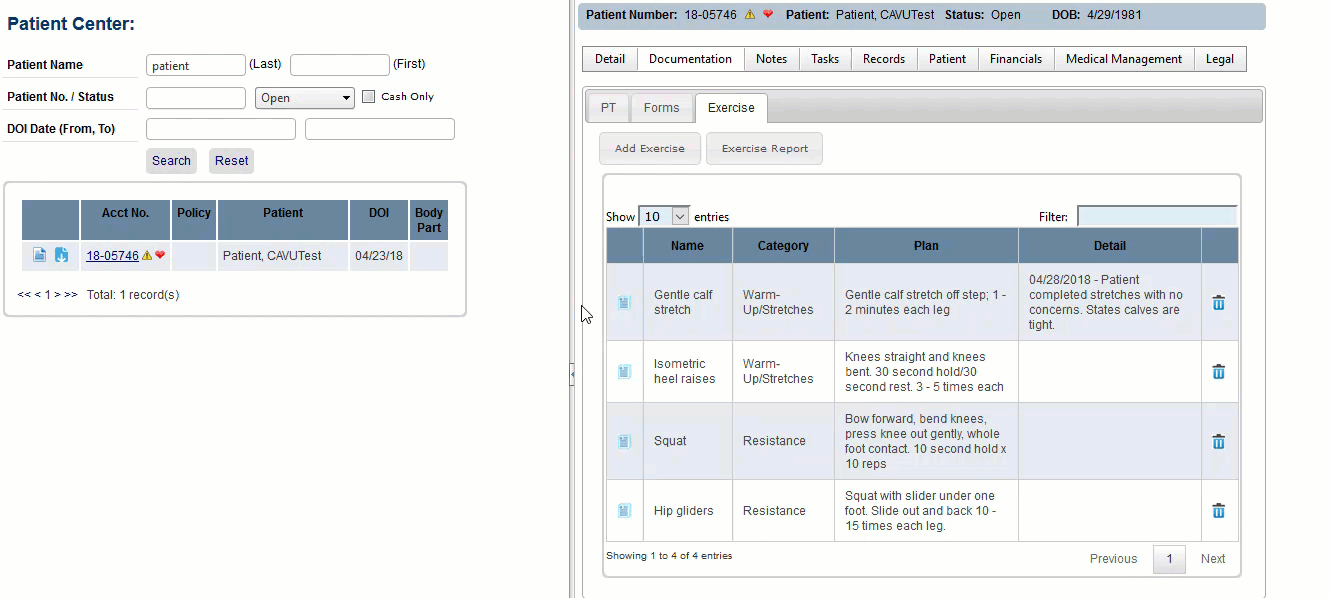Click the red heart icon in the Acct No. cell
Image resolution: width=1330 pixels, height=598 pixels.
(x=160, y=255)
